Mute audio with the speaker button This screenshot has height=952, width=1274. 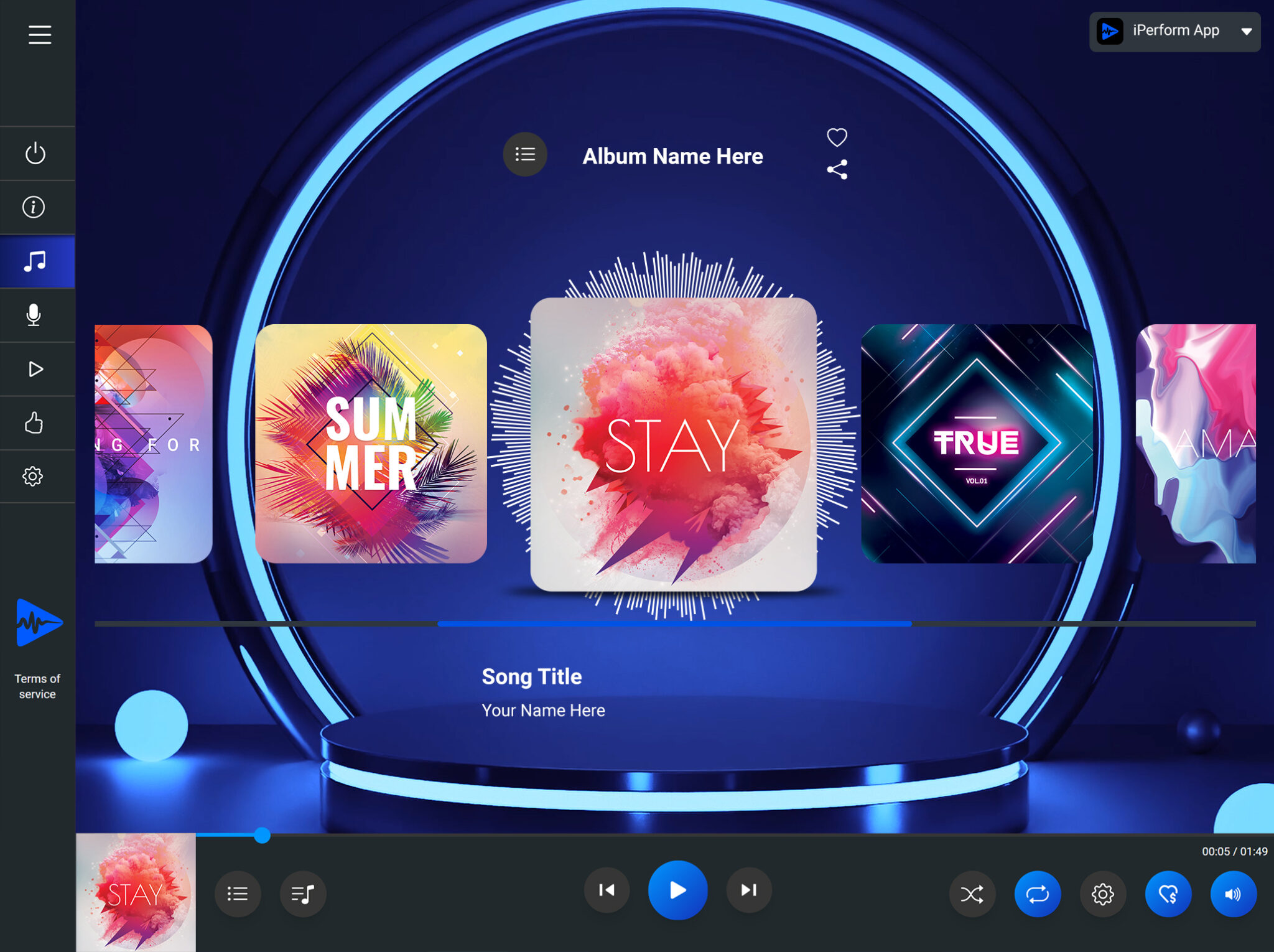(1232, 894)
